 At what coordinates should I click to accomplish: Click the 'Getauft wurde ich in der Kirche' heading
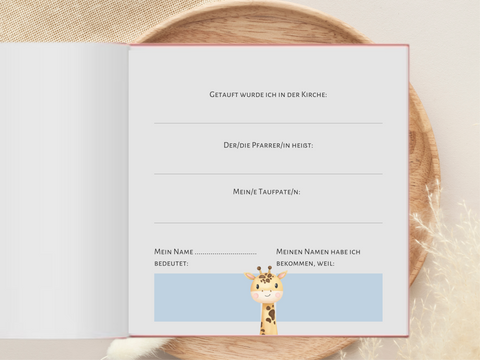(x=268, y=94)
